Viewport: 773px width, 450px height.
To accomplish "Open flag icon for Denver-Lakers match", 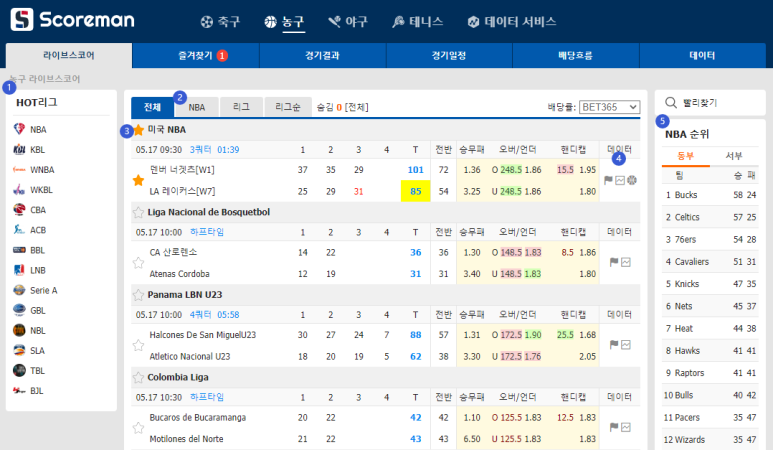I will point(608,180).
